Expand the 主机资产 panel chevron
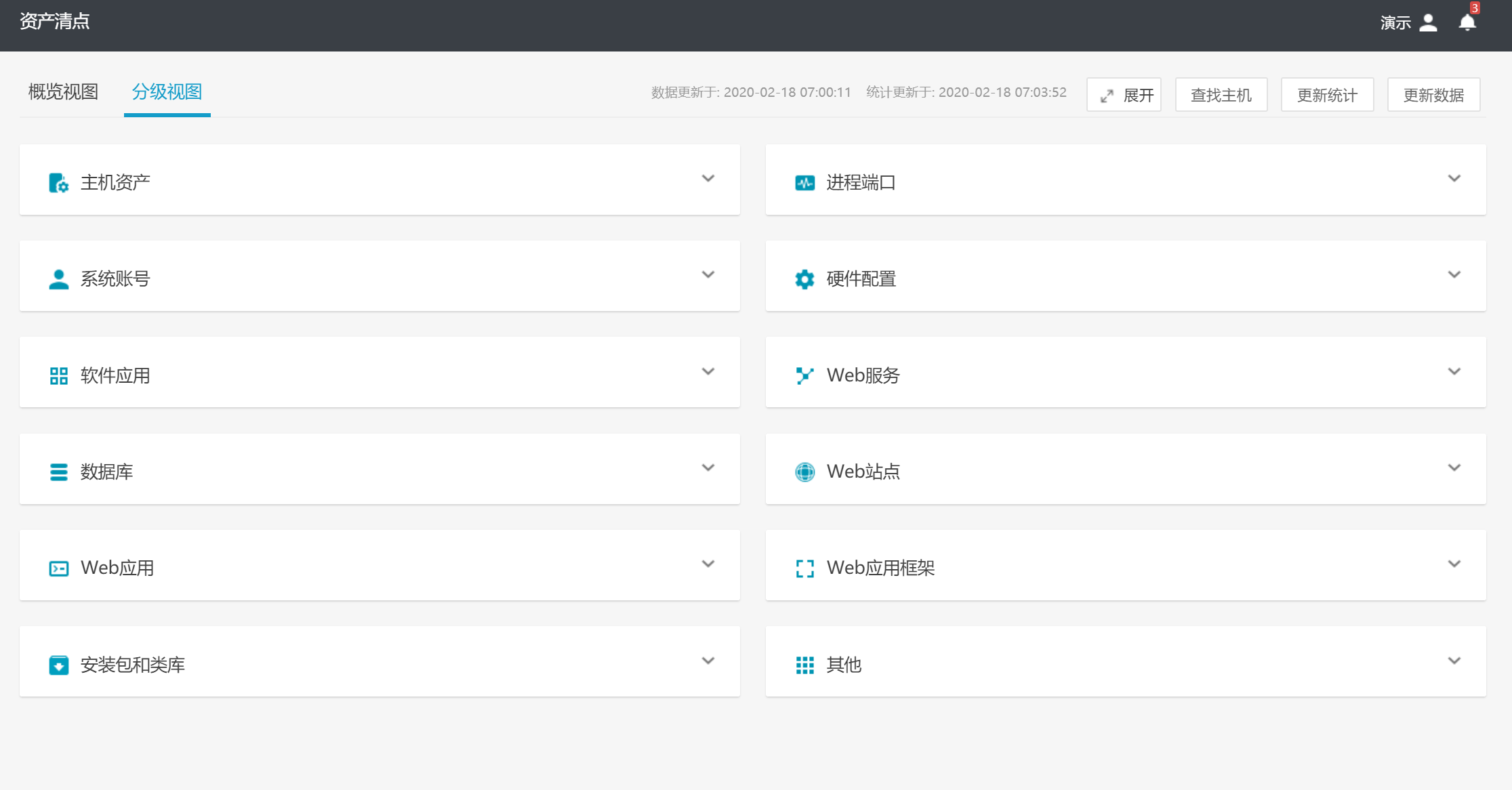Screen dimensions: 1512x790 [708, 179]
